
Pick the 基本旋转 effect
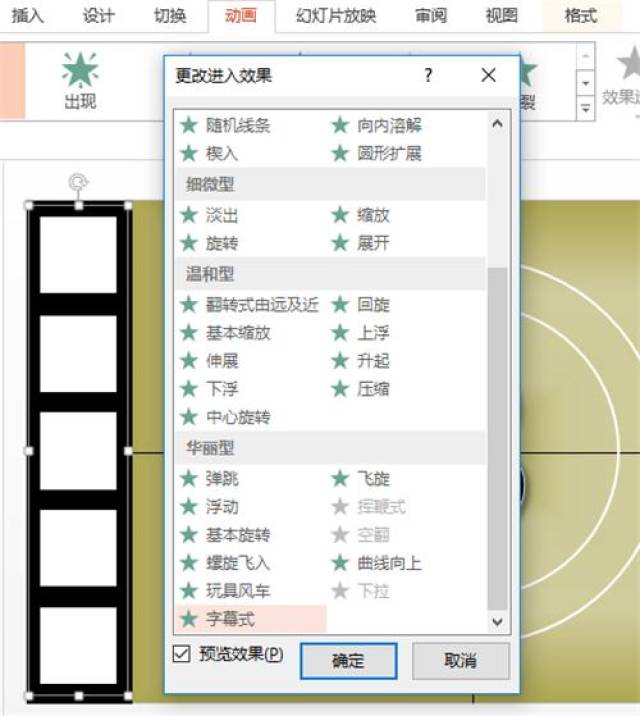click(x=225, y=535)
